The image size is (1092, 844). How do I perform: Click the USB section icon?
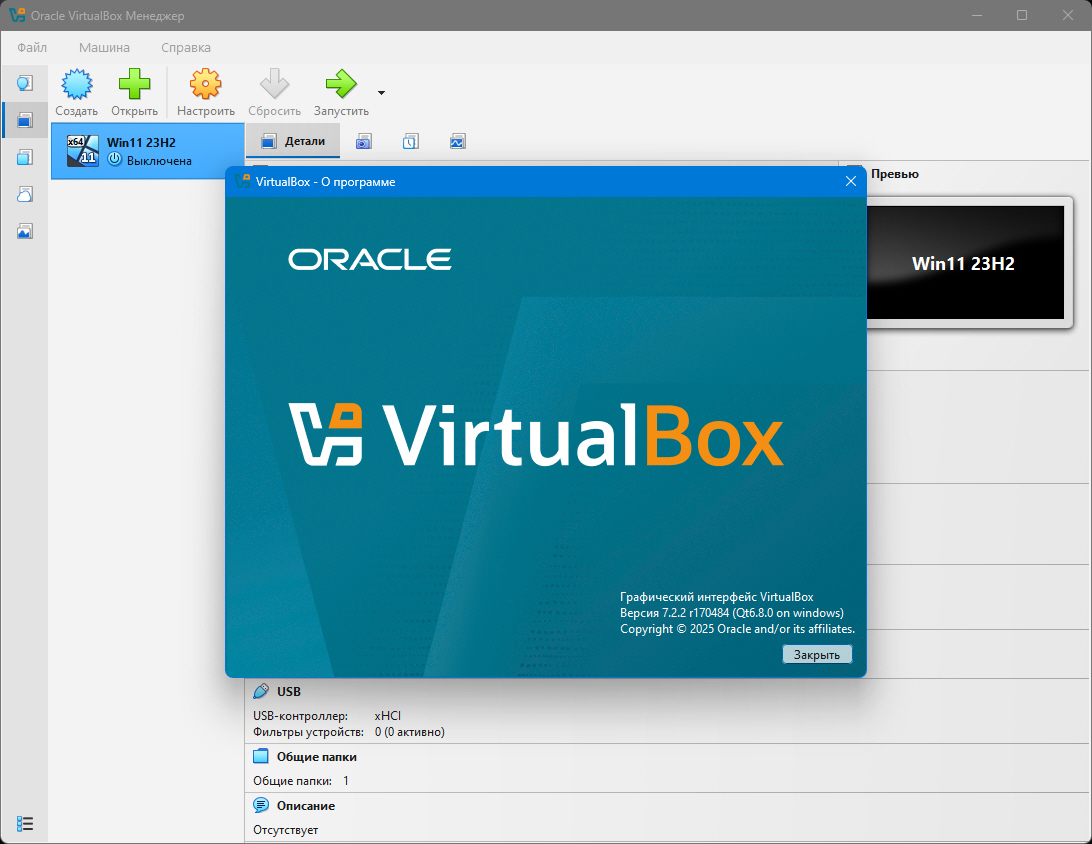coord(260,691)
